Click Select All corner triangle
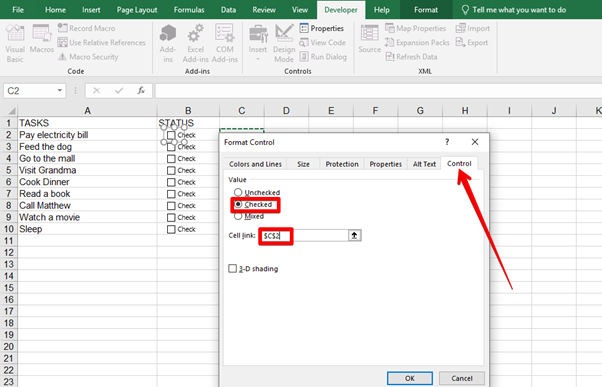This screenshot has height=387, width=602. tap(11, 111)
